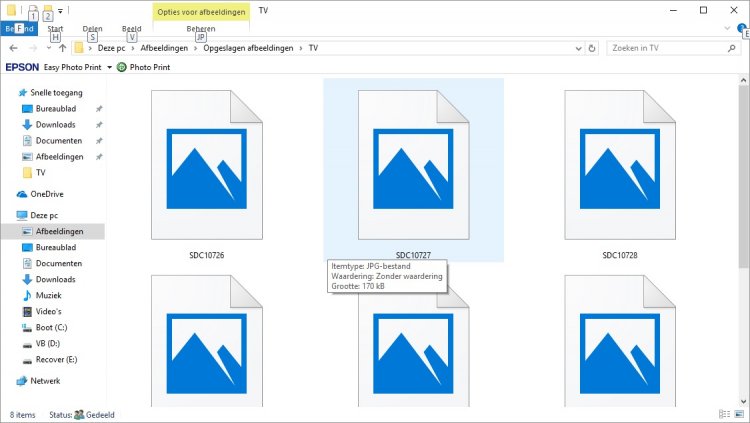Open the Easy Photo Print dropdown arrow
Screen dimensions: 750x423
(x=109, y=67)
